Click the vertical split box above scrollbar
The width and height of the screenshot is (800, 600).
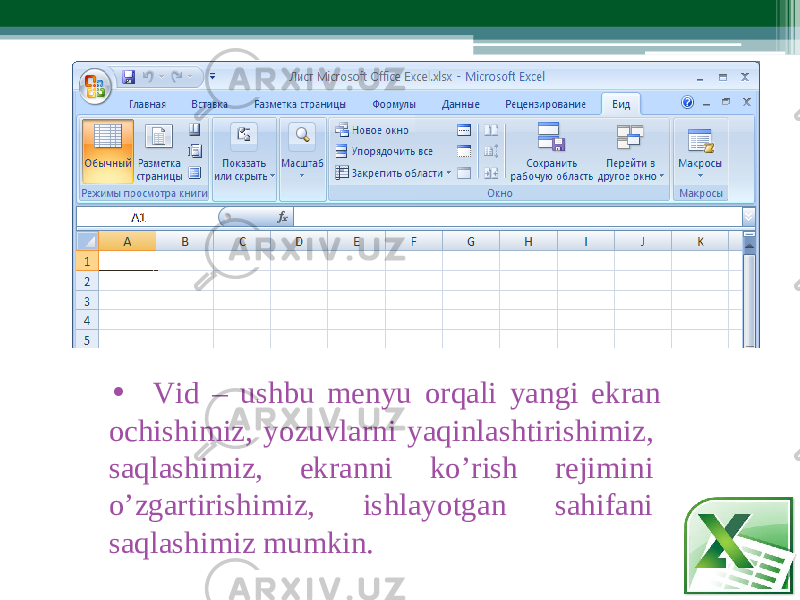tap(749, 234)
